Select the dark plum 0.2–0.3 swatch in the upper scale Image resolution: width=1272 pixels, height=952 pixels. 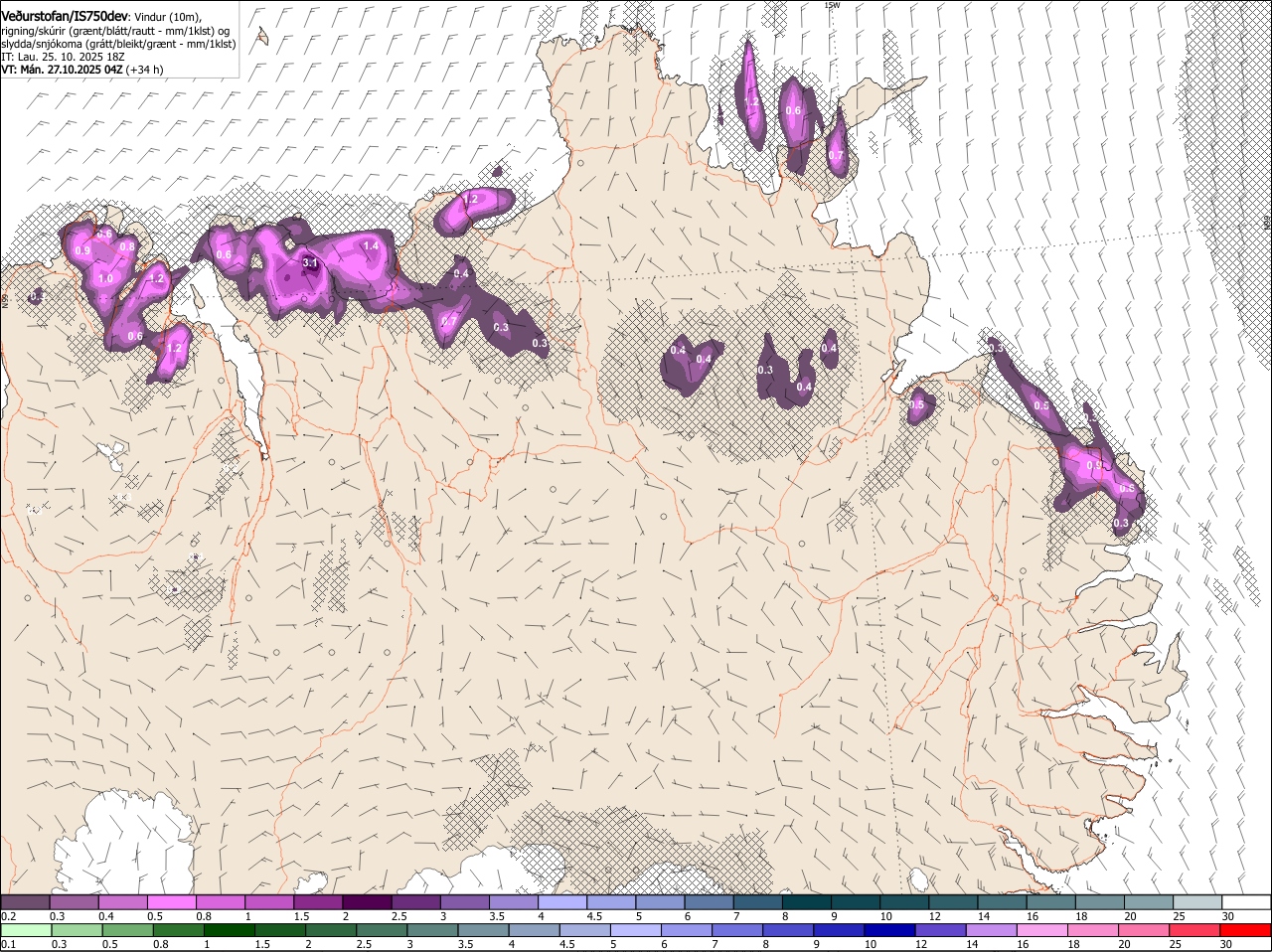(x=25, y=901)
